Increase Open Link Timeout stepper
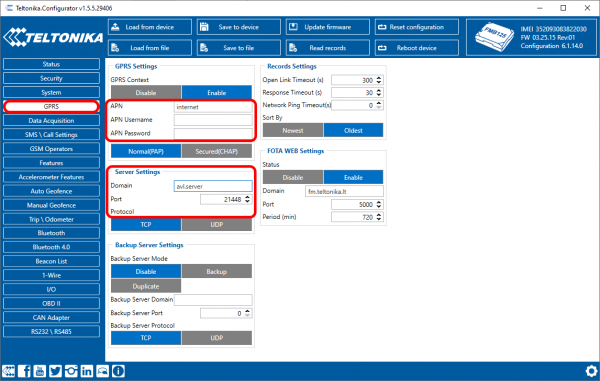The height and width of the screenshot is (381, 600). (x=379, y=78)
